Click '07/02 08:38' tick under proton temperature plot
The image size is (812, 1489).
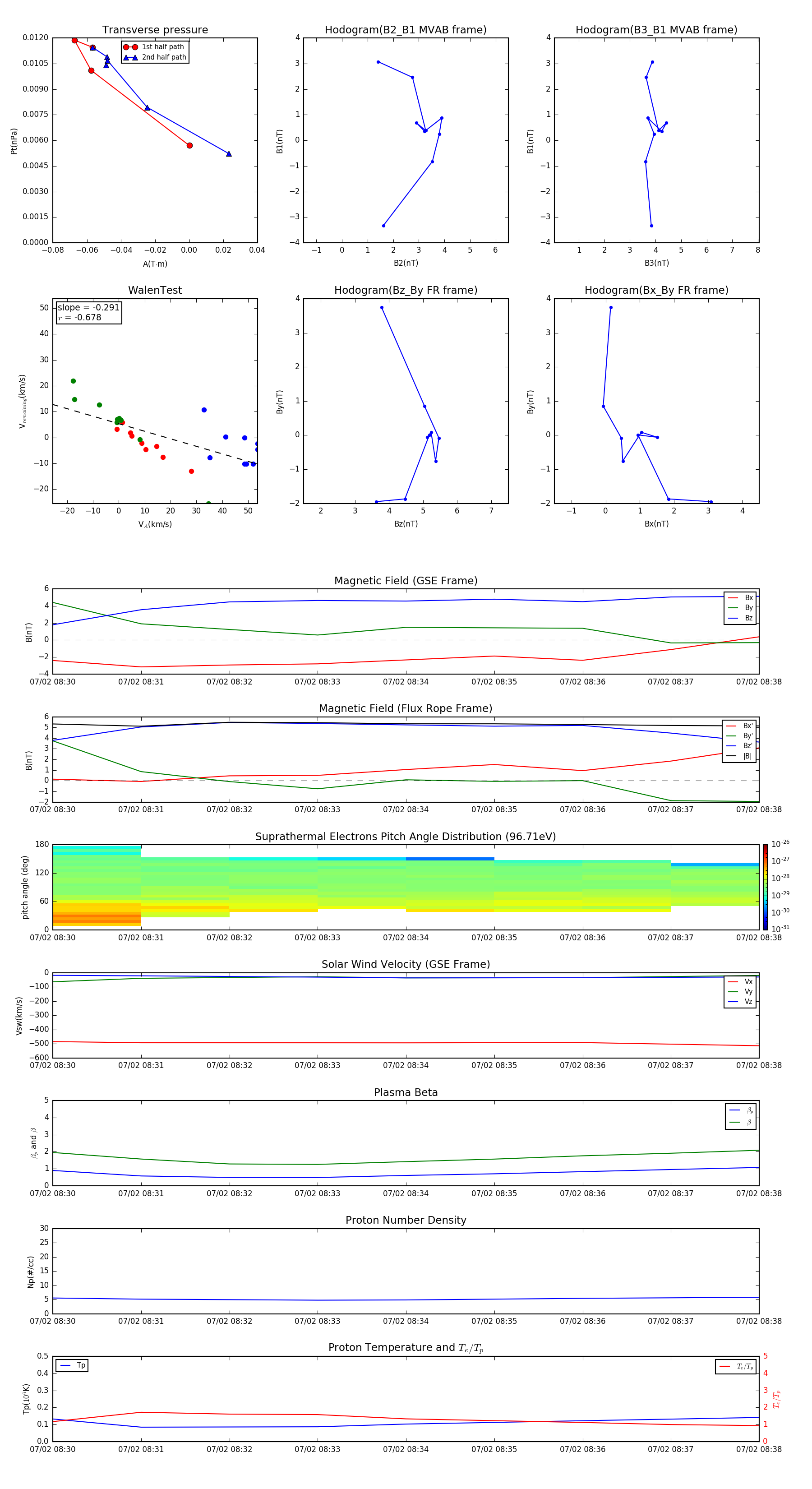point(759,1449)
